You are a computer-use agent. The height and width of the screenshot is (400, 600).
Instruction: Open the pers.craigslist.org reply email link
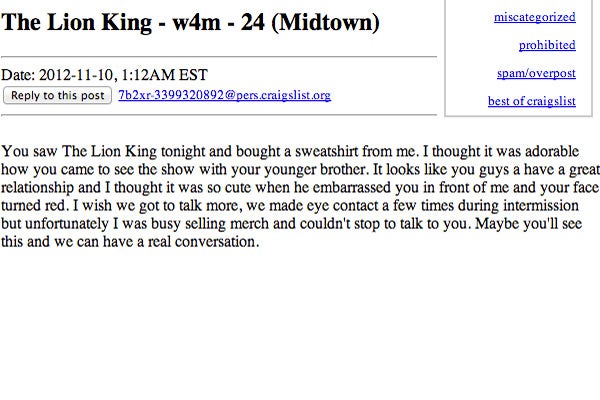[x=224, y=95]
